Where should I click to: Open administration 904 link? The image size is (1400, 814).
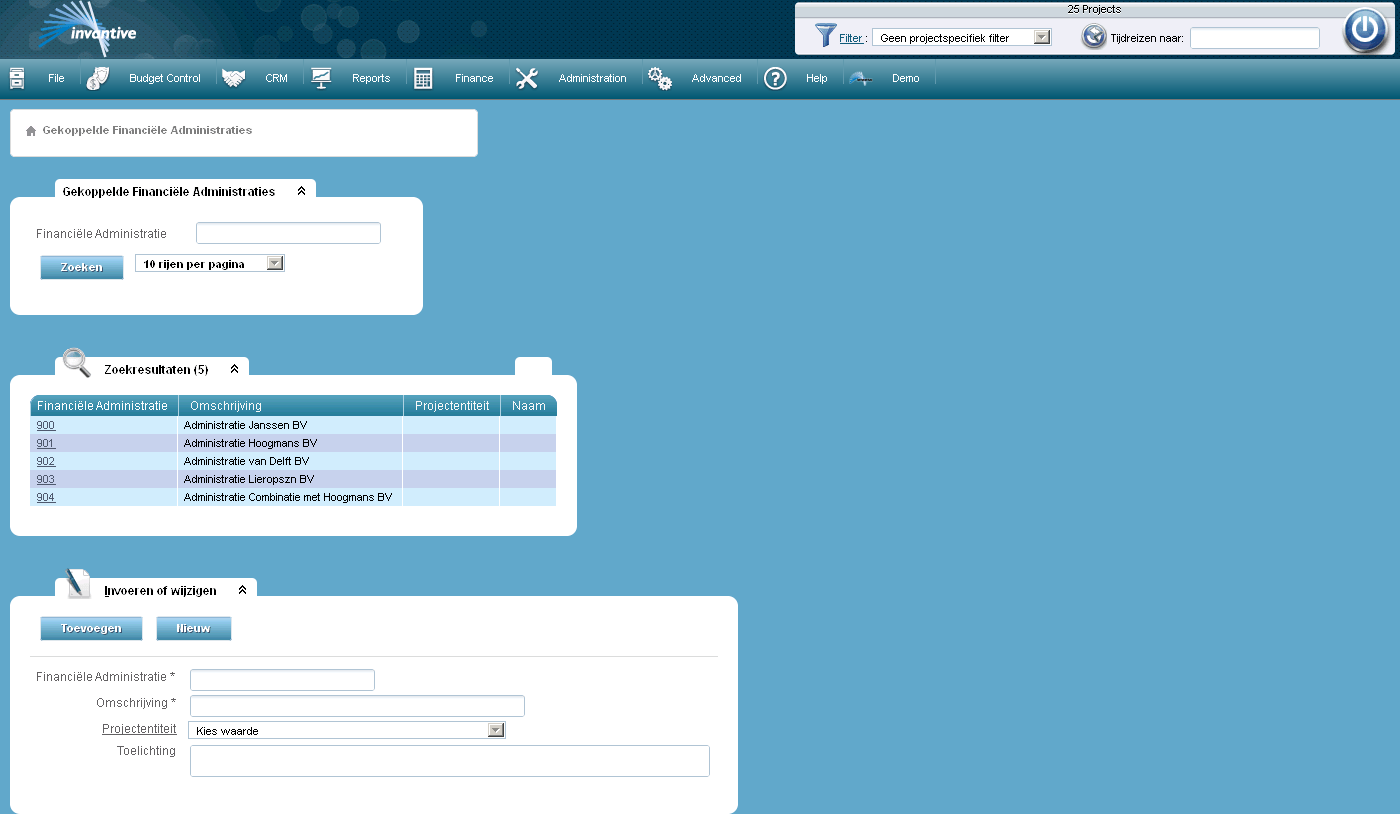point(46,497)
